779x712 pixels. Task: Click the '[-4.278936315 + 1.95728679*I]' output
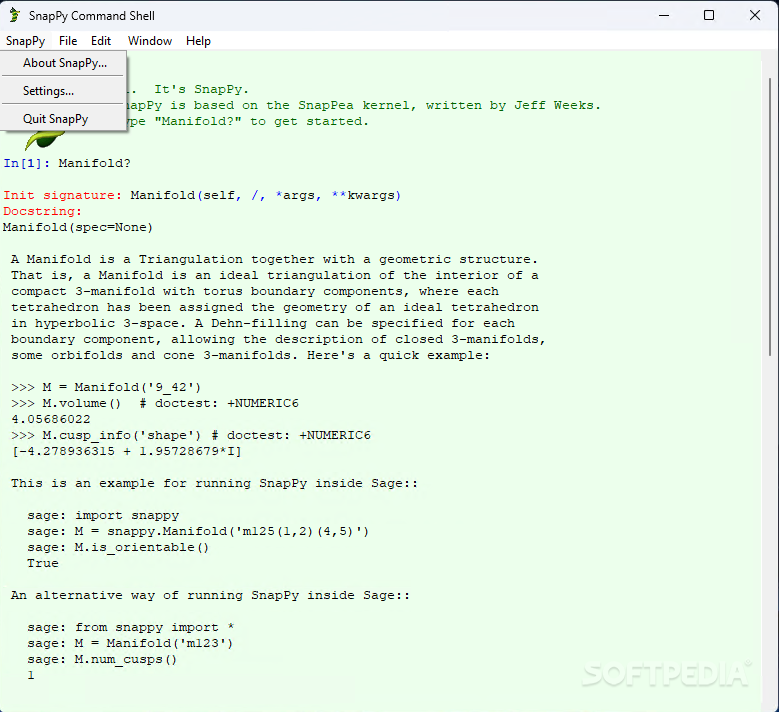[126, 451]
